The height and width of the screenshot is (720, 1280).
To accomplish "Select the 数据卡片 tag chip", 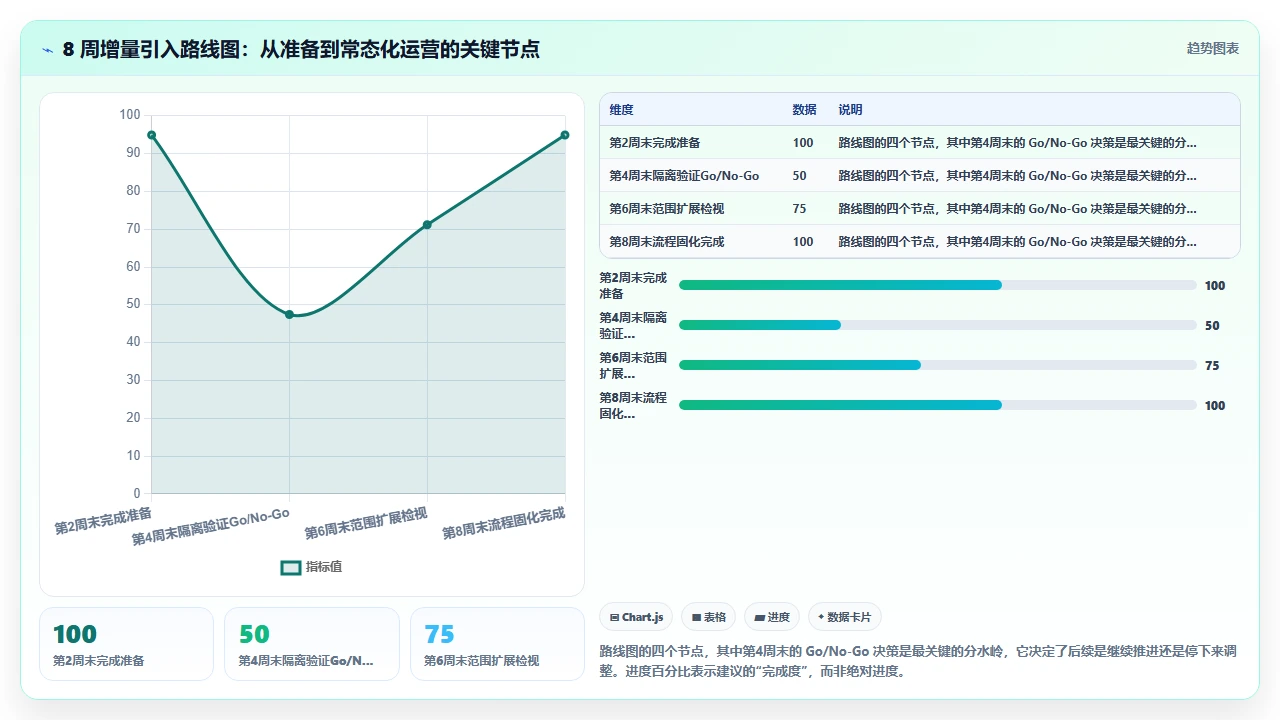I will [845, 617].
